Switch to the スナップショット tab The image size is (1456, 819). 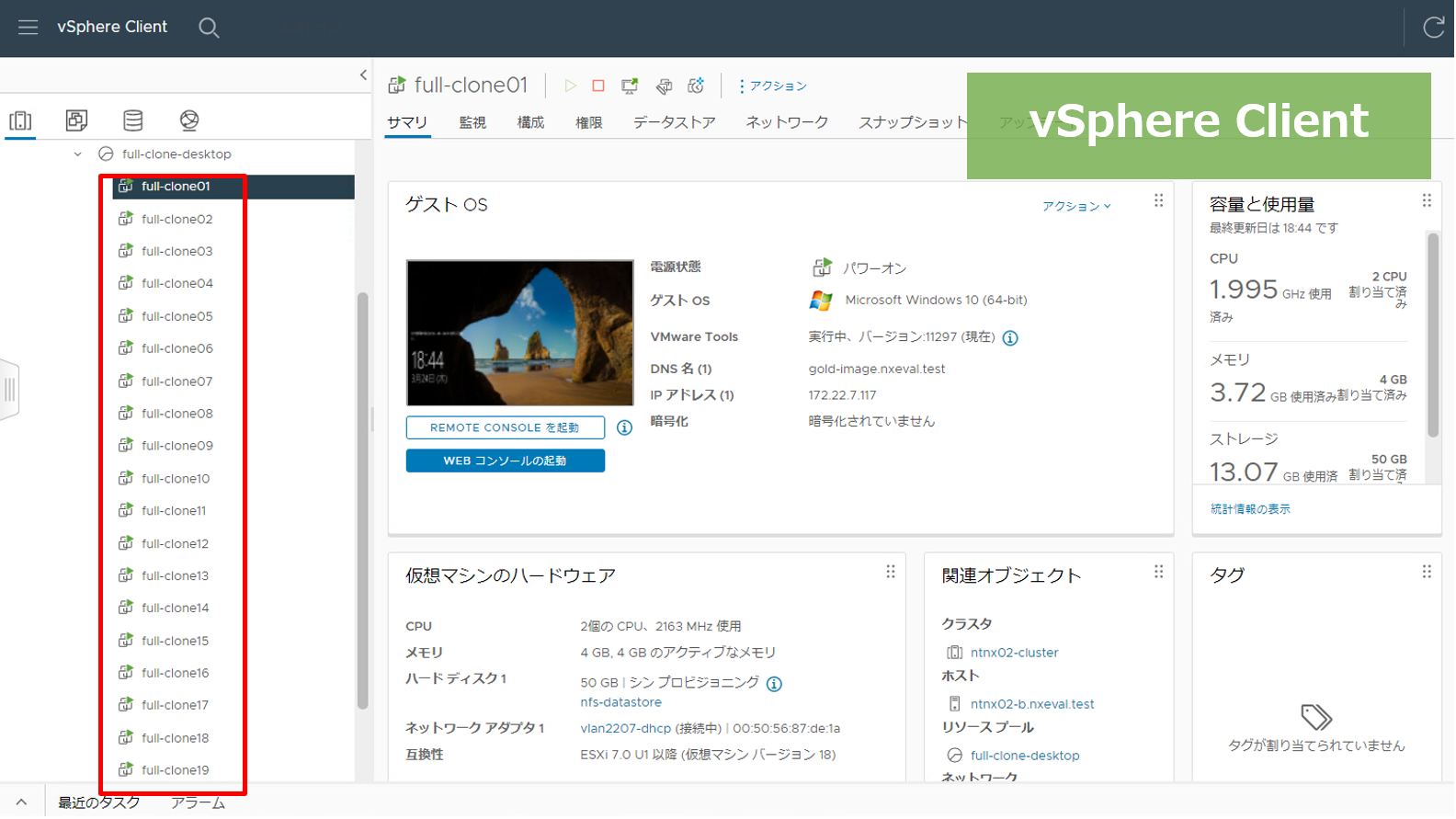pyautogui.click(x=913, y=123)
